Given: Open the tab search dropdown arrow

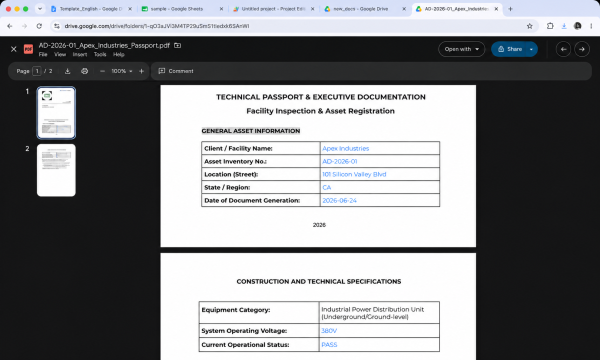Looking at the screenshot, I should coord(39,9).
